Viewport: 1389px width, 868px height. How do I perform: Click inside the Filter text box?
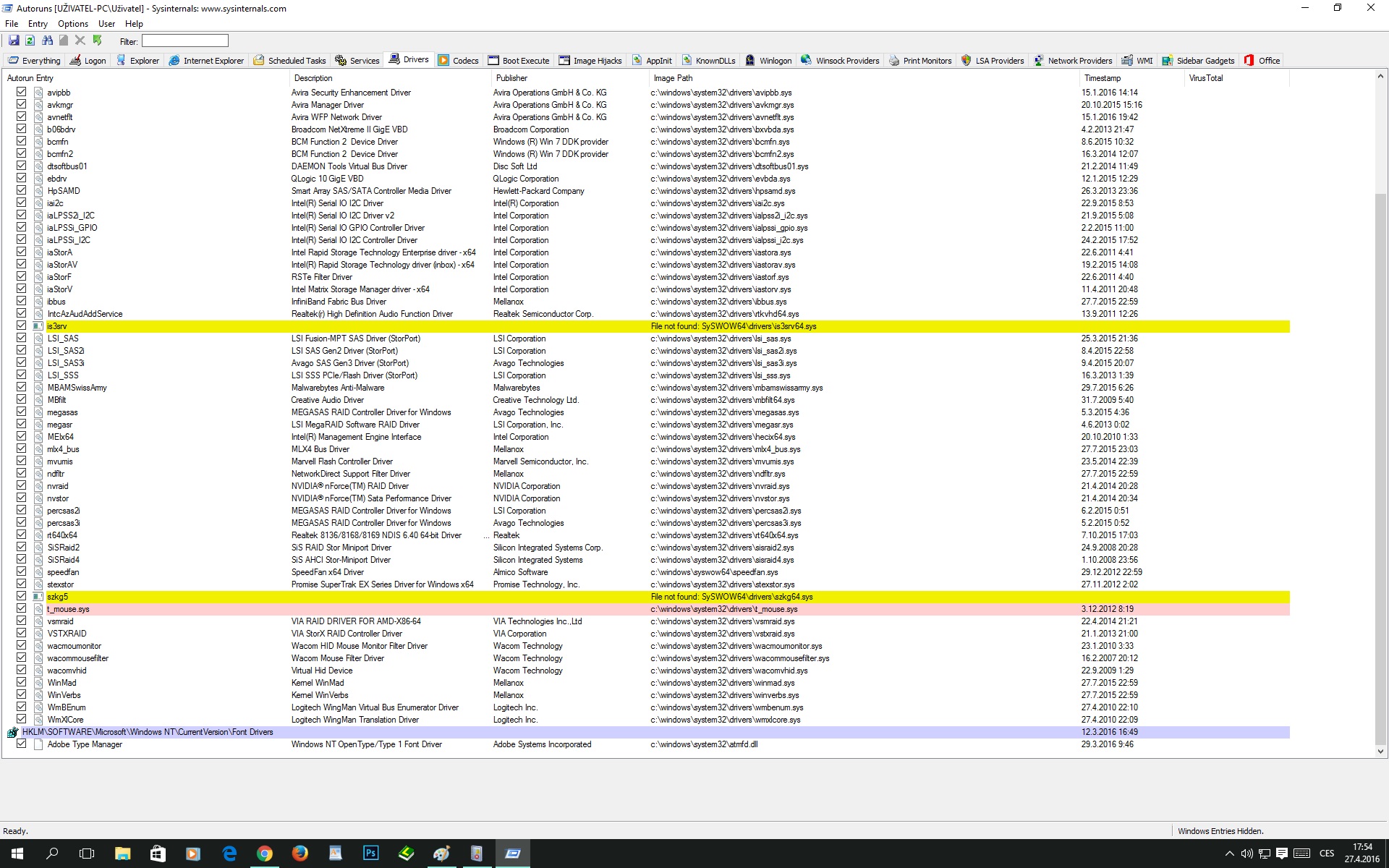click(185, 41)
